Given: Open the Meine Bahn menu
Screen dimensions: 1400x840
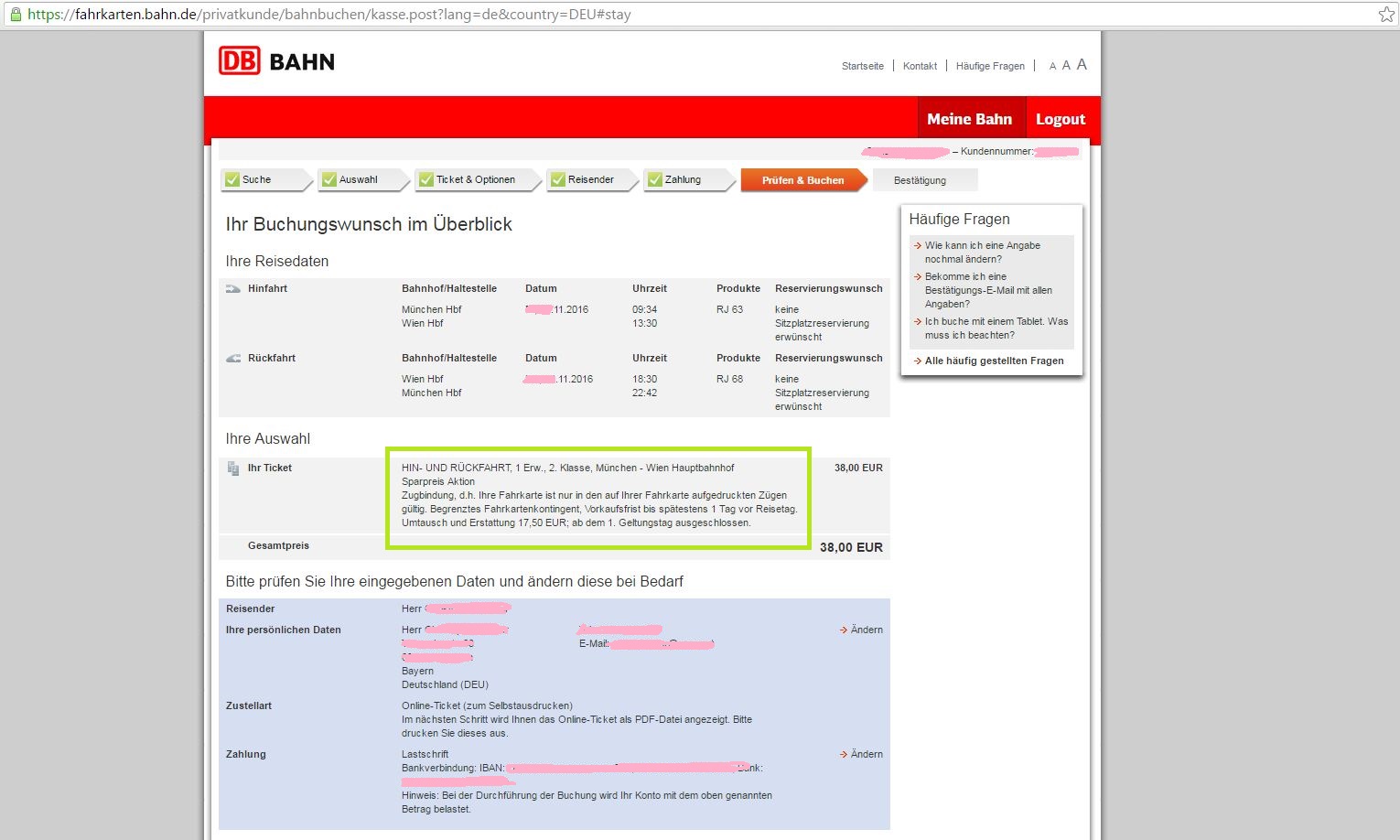Looking at the screenshot, I should tap(969, 119).
